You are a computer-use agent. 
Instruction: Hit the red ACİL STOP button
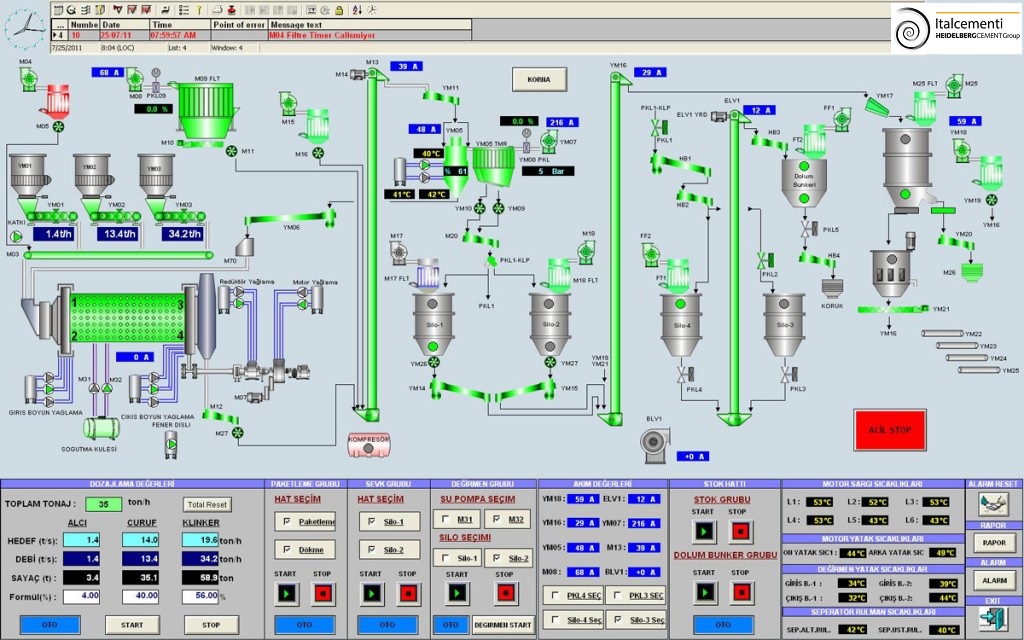click(x=890, y=429)
